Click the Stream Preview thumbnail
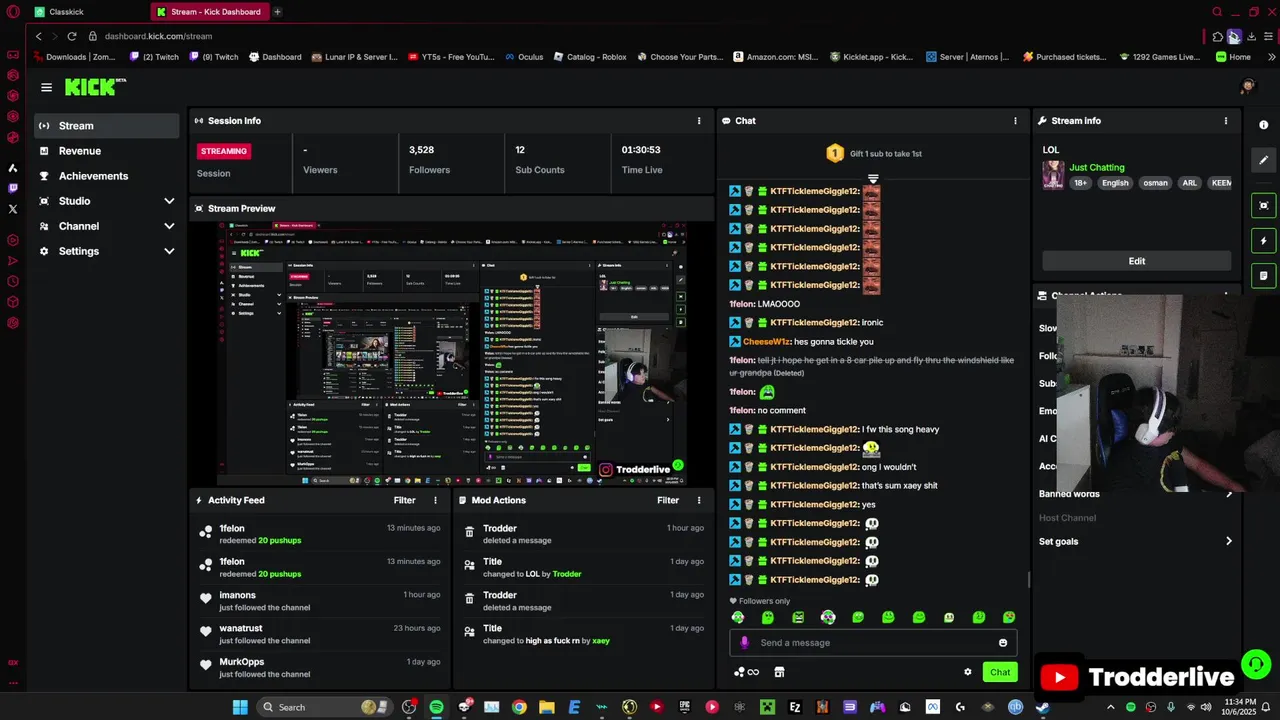This screenshot has height=720, width=1280. pyautogui.click(x=452, y=353)
